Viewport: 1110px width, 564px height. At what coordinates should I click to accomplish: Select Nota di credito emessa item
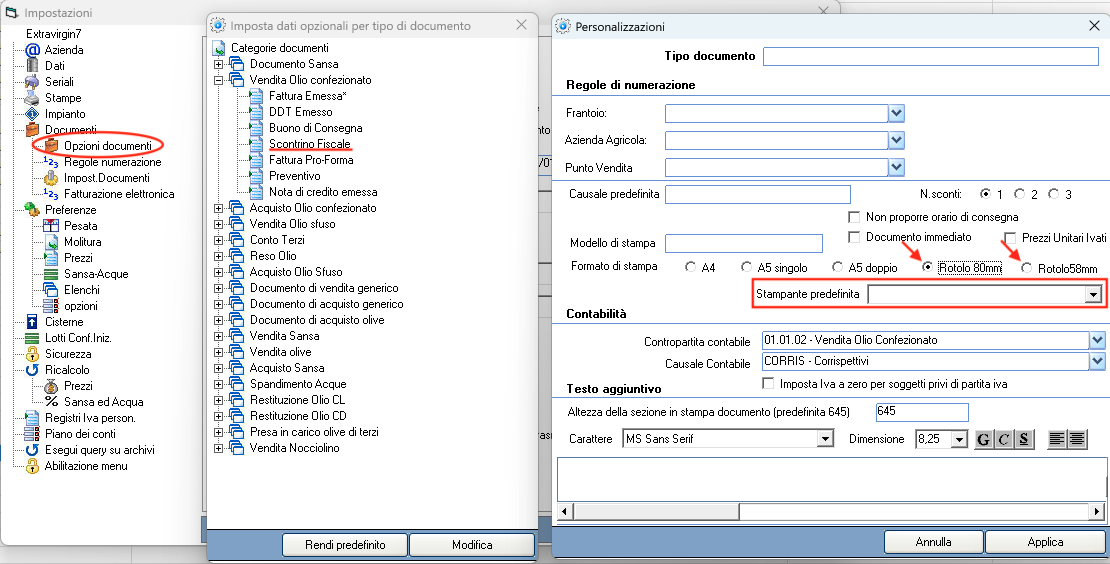323,192
